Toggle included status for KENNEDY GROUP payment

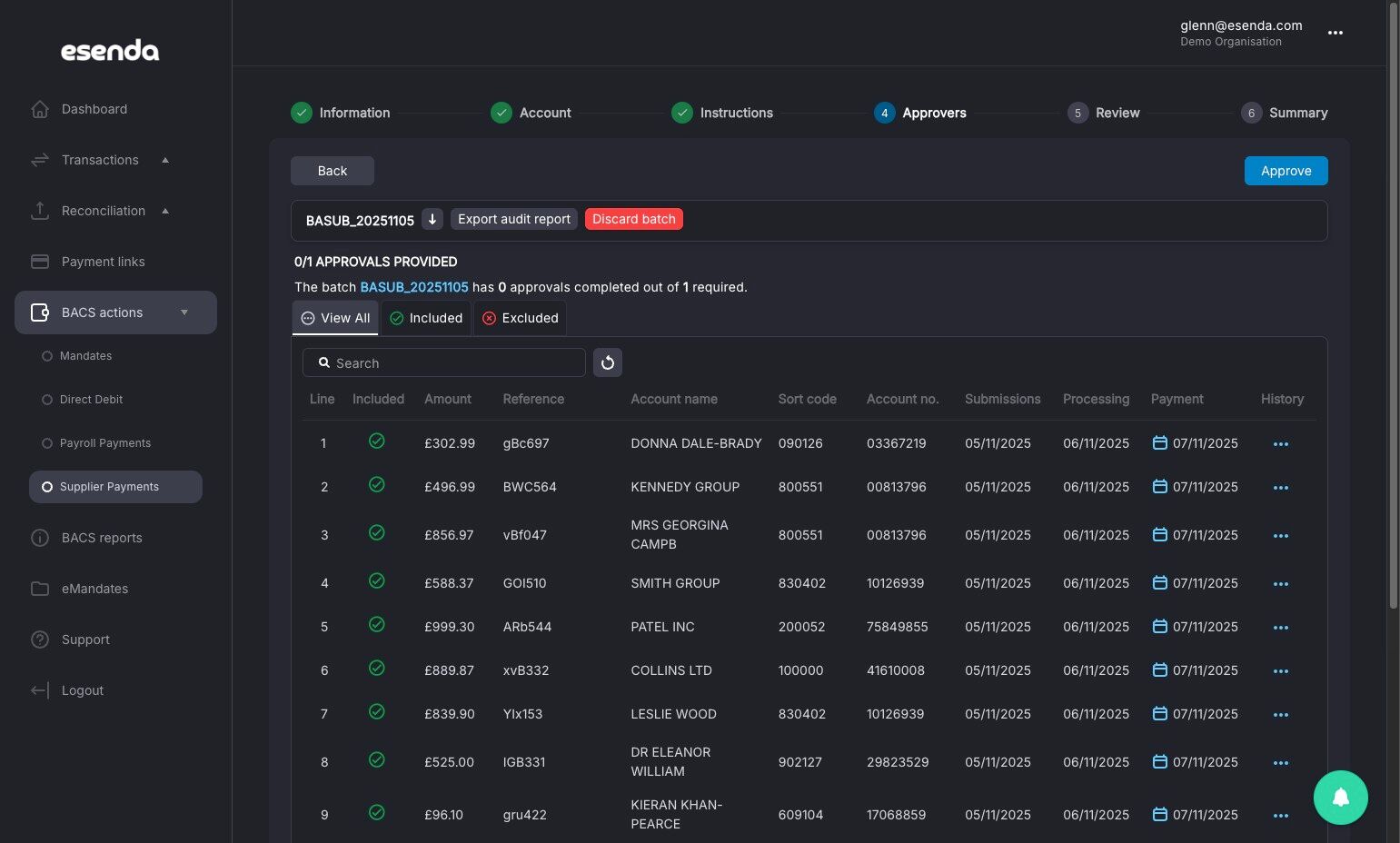point(377,484)
